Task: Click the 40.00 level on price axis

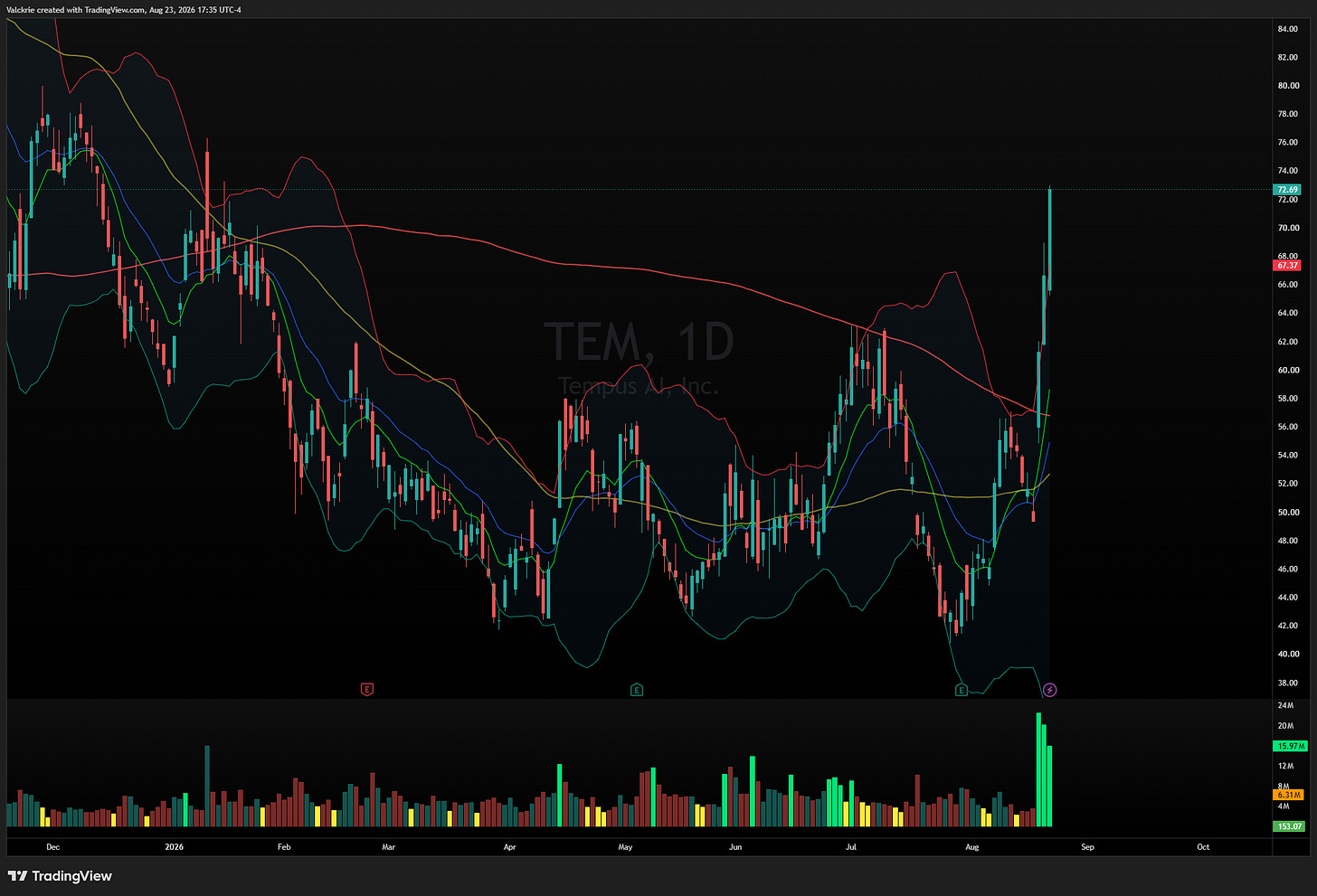Action: [1288, 654]
